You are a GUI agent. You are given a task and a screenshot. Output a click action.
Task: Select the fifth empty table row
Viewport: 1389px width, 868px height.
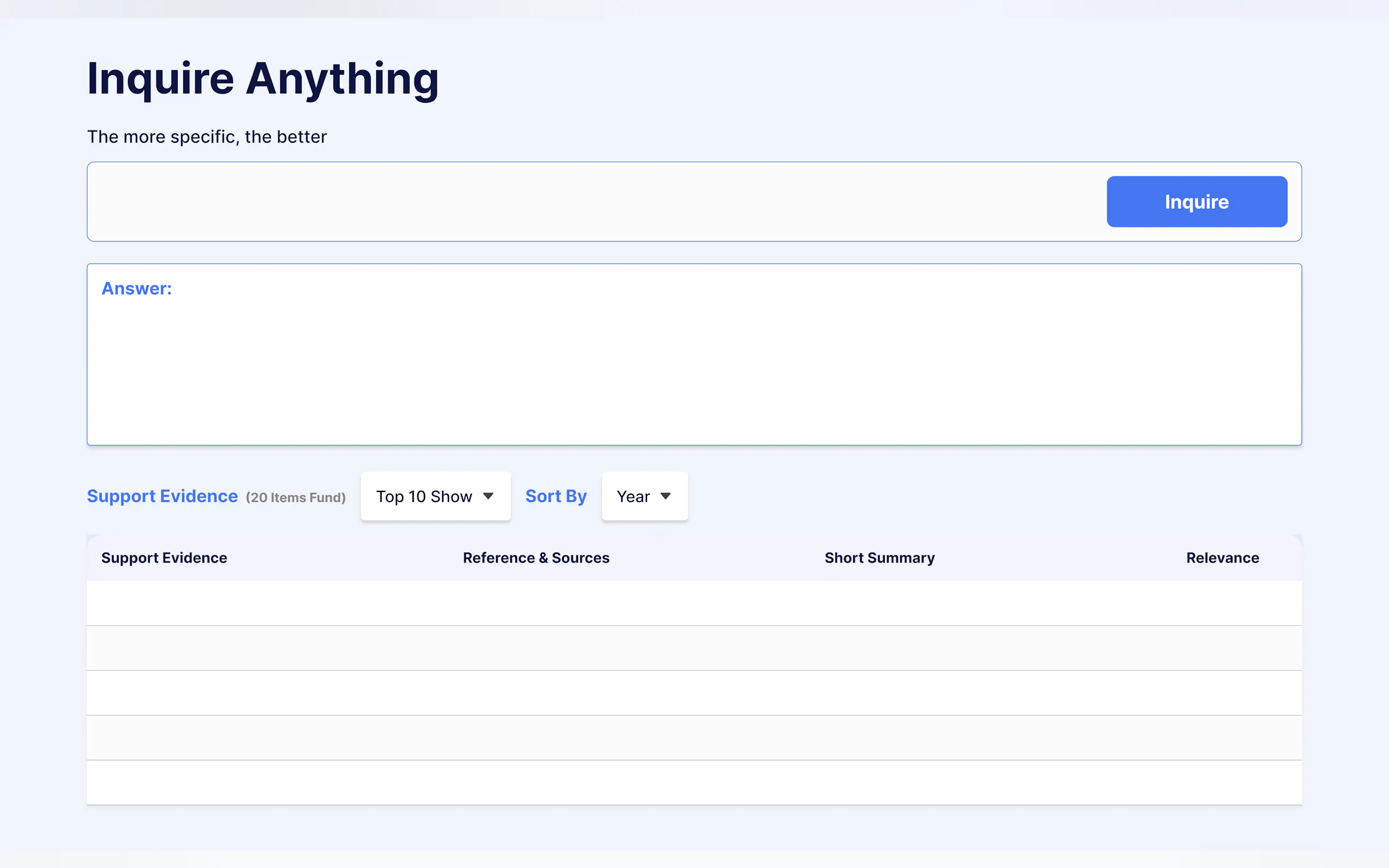click(x=693, y=783)
